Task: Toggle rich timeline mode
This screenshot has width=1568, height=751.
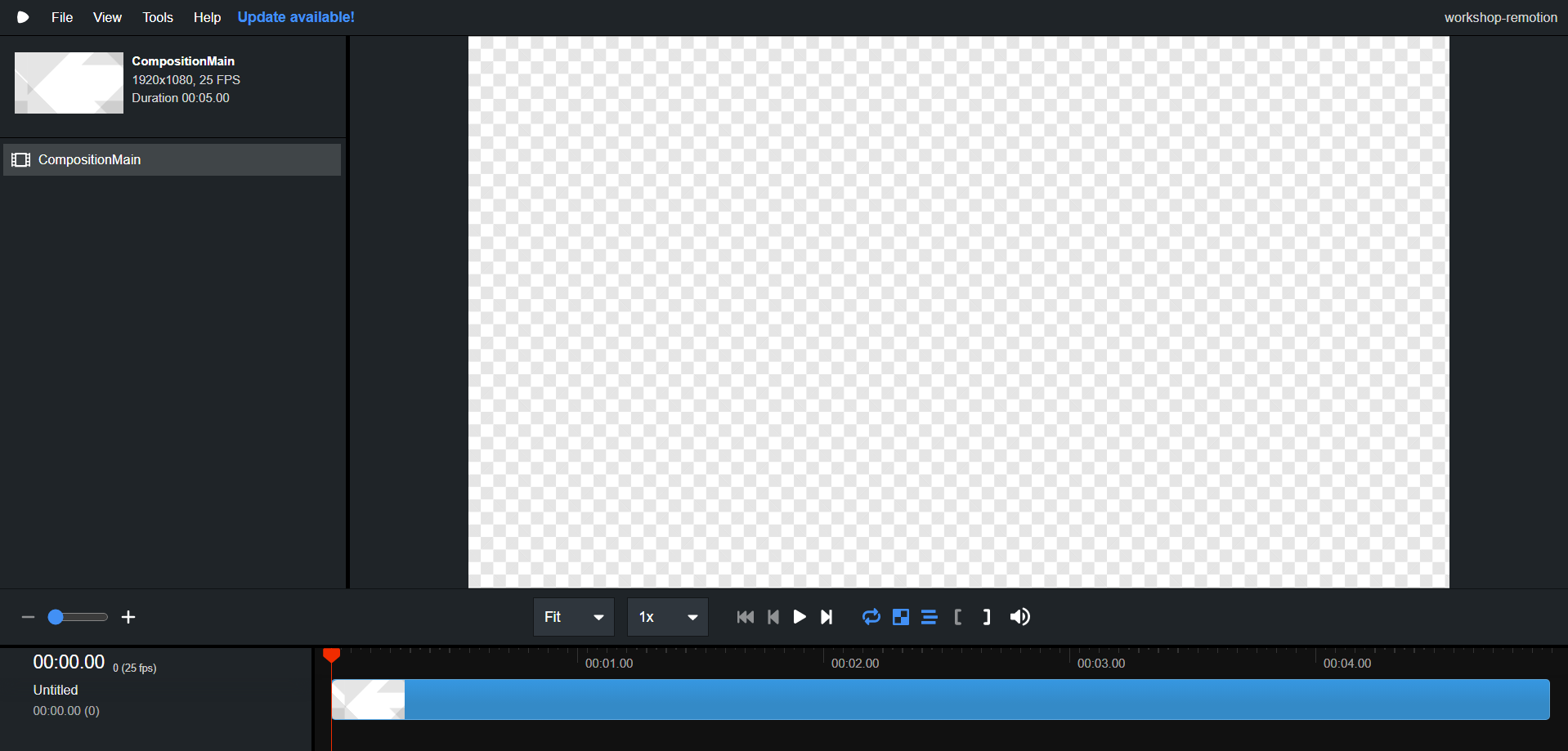Action: tap(930, 617)
